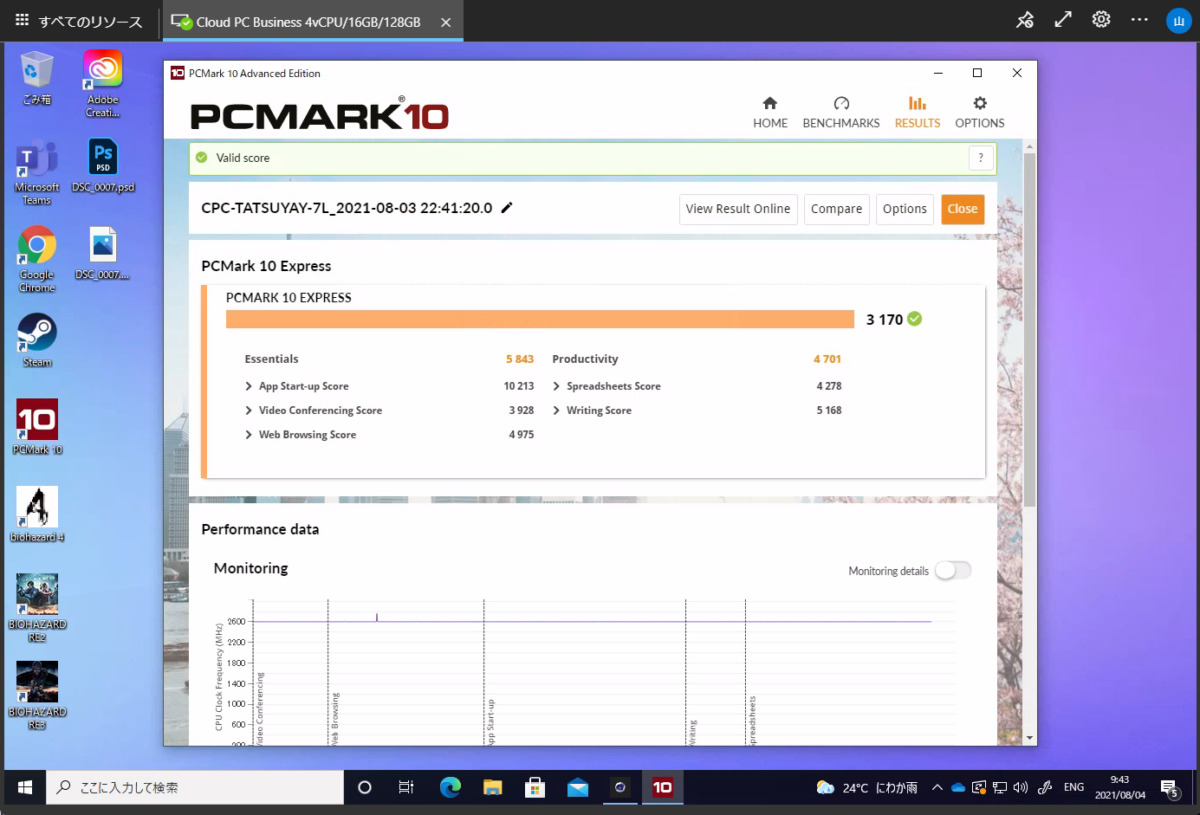Click the pencil icon to rename the result
This screenshot has height=815, width=1200.
(507, 208)
